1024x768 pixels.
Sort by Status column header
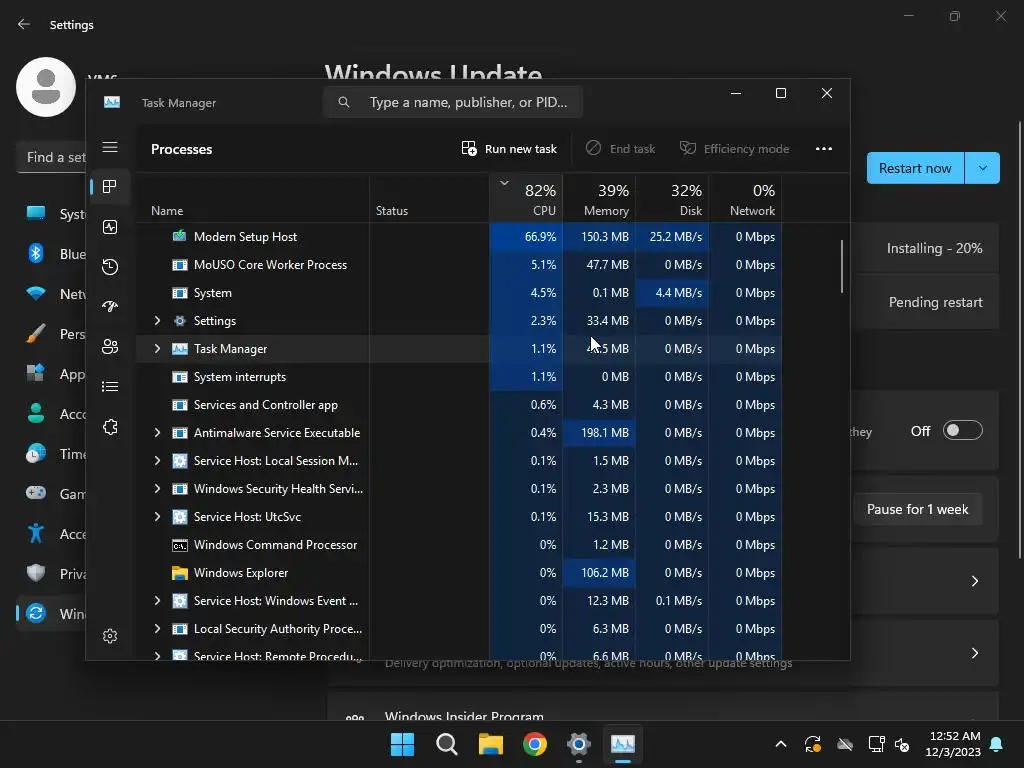[x=429, y=199]
